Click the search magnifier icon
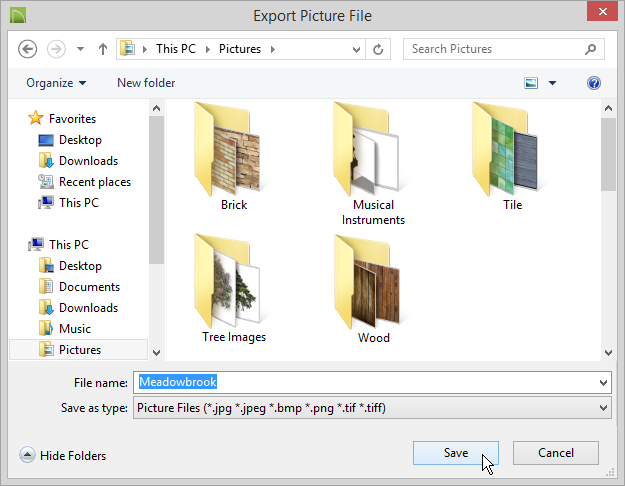 click(x=590, y=49)
